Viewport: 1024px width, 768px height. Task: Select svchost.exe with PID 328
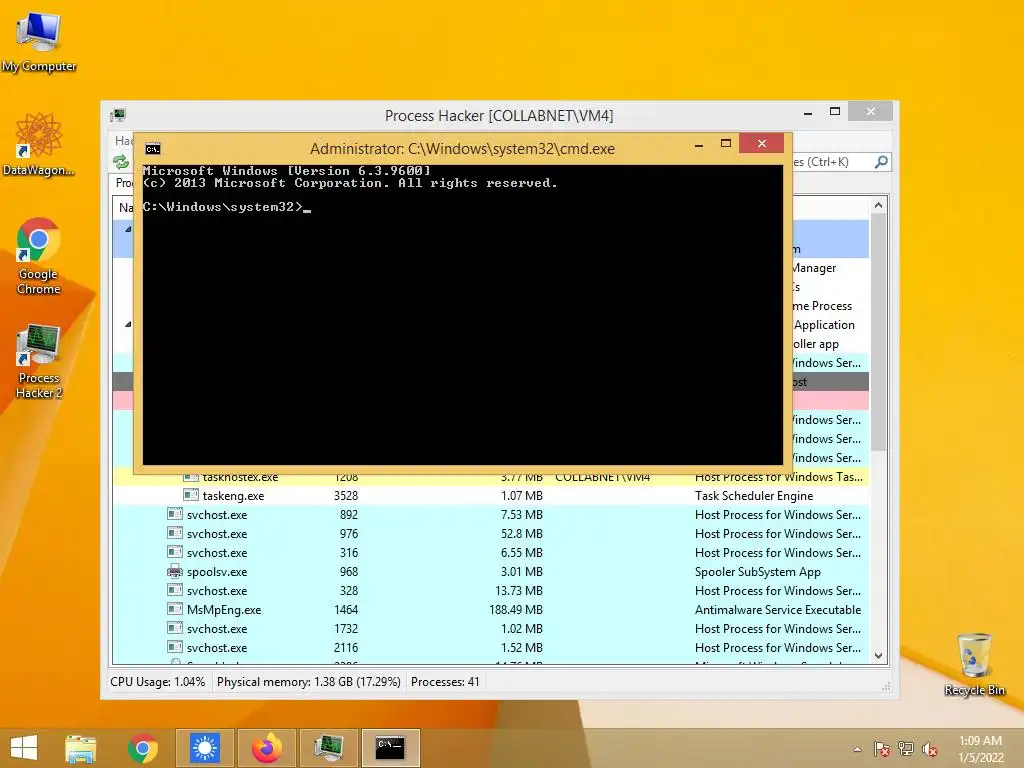(x=490, y=590)
